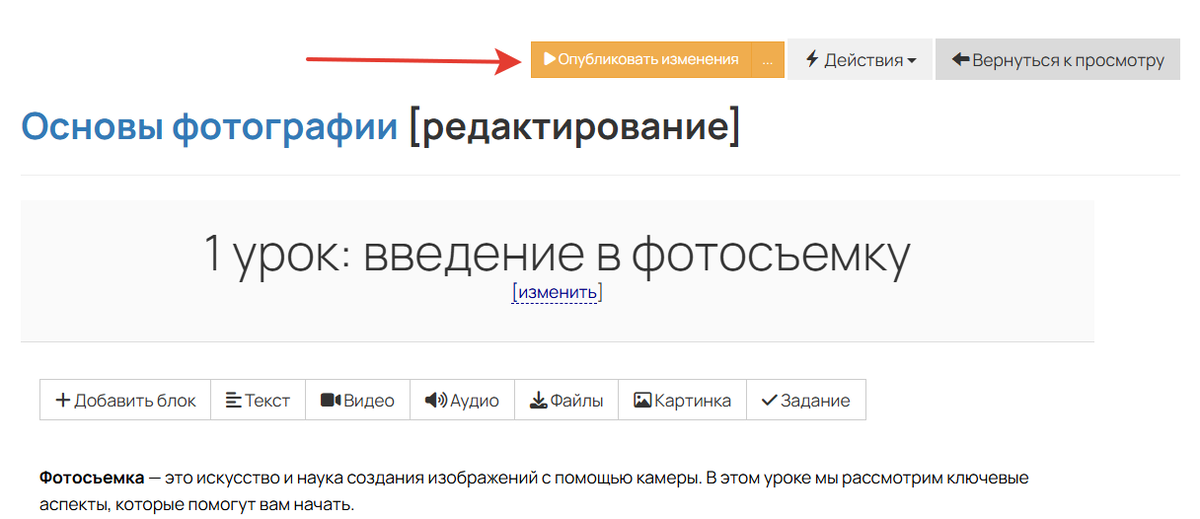Click the paragraph starting with Фотосьемка
The height and width of the screenshot is (519, 1200).
[534, 490]
